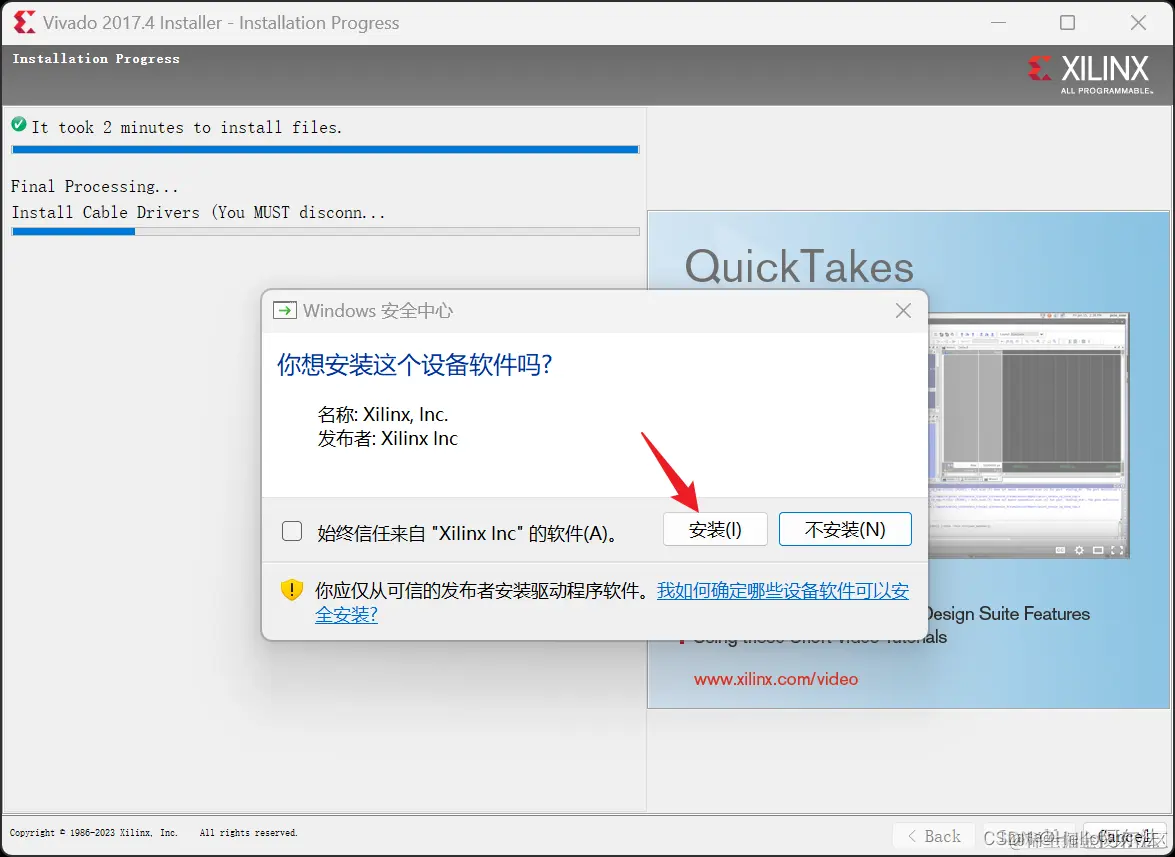
Task: Toggle captions in QuickTakes video player
Action: click(x=1060, y=550)
